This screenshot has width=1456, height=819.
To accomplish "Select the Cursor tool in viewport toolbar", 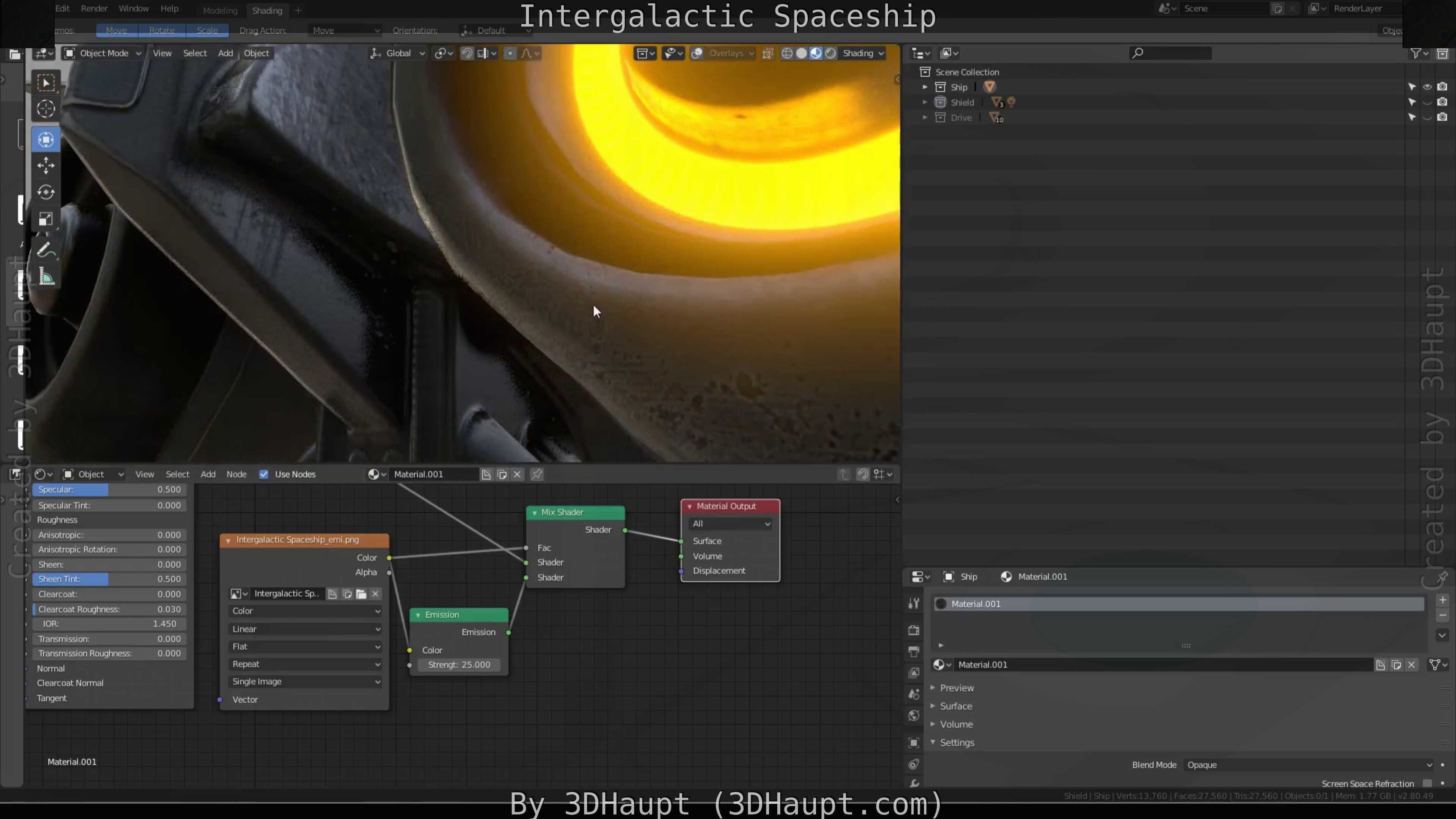I will (46, 108).
